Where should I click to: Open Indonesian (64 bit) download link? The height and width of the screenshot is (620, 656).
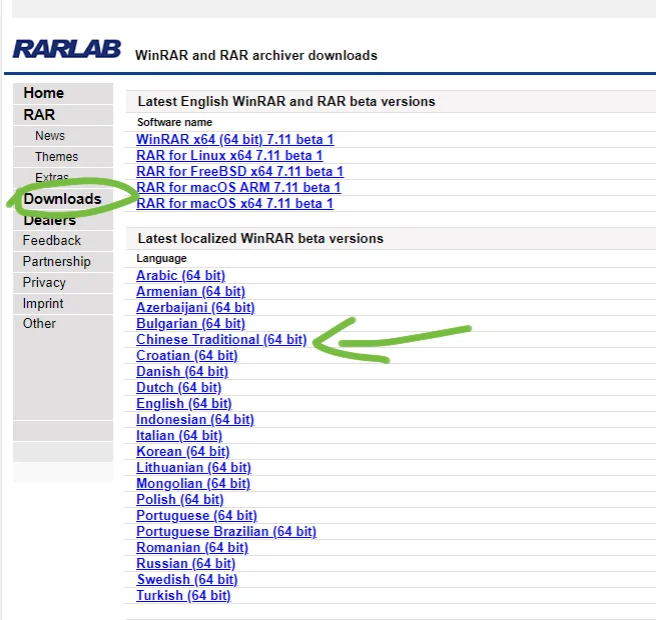(195, 419)
